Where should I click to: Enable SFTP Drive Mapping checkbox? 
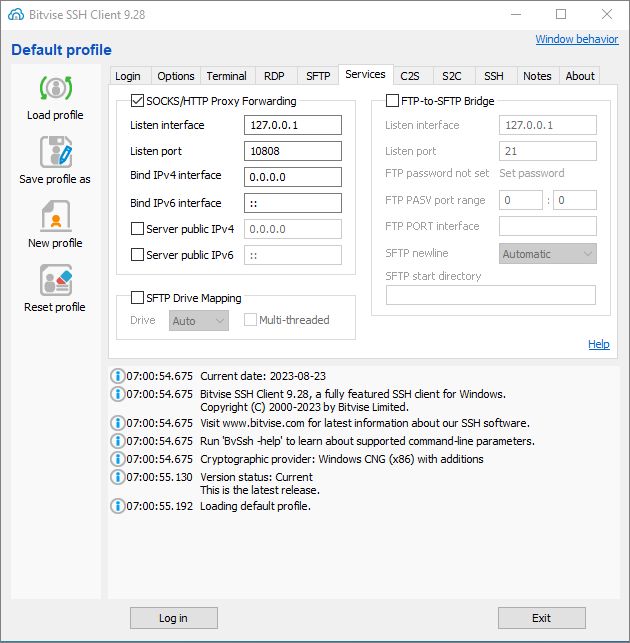(x=137, y=297)
